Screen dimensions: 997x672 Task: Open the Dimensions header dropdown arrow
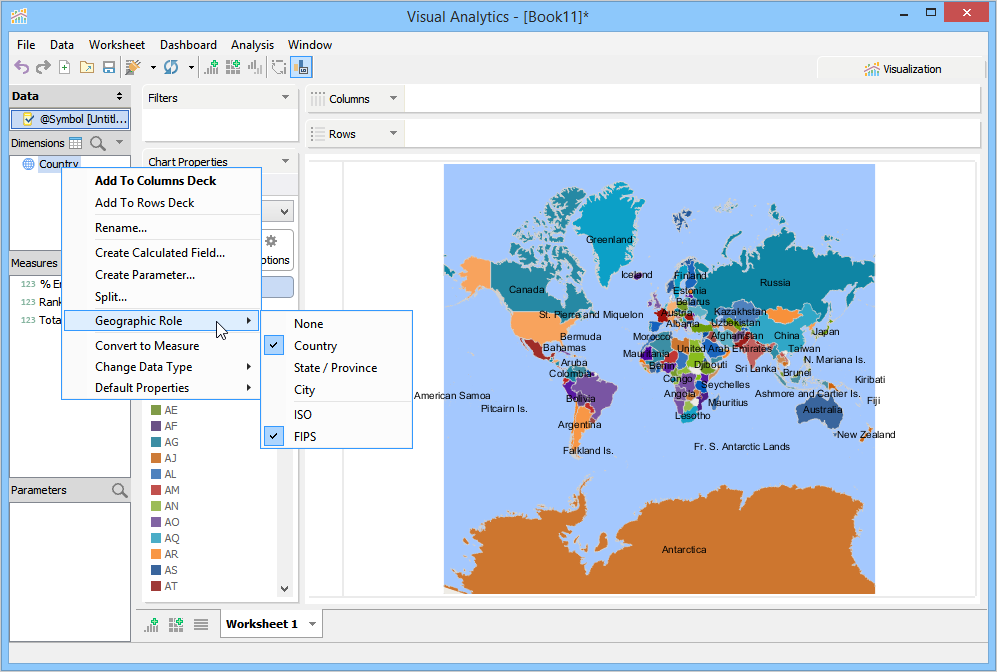tap(119, 142)
